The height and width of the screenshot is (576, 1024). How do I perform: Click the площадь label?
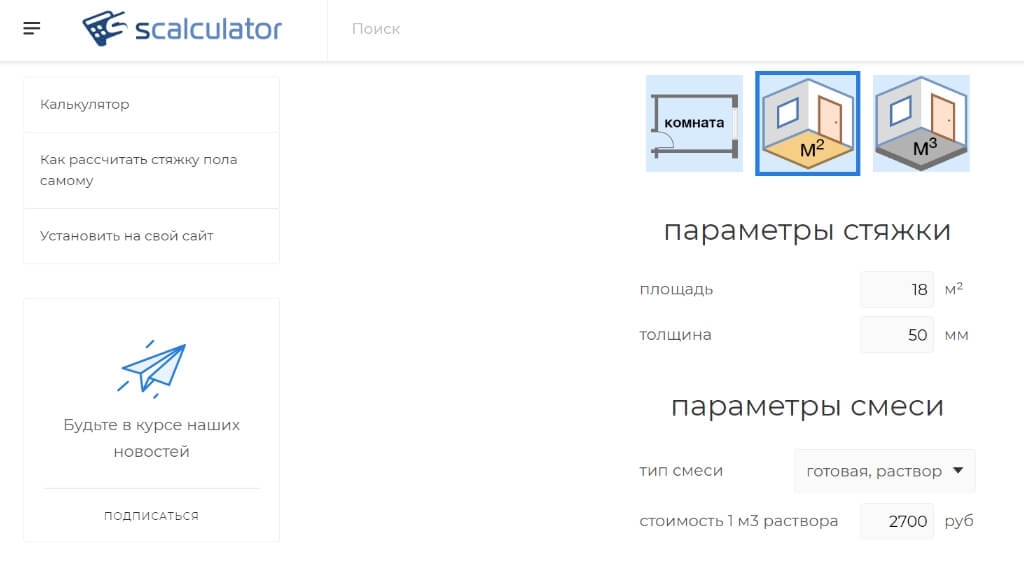point(676,290)
